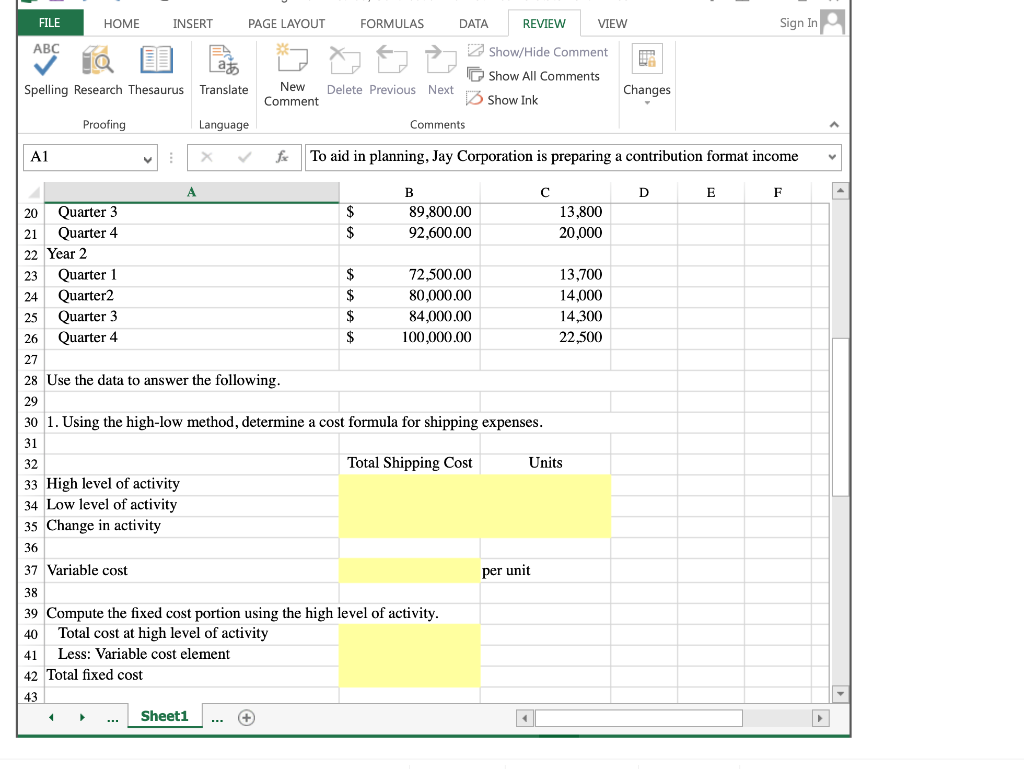The width and height of the screenshot is (1024, 769).
Task: Select yellow cell for High level cost
Action: point(409,485)
